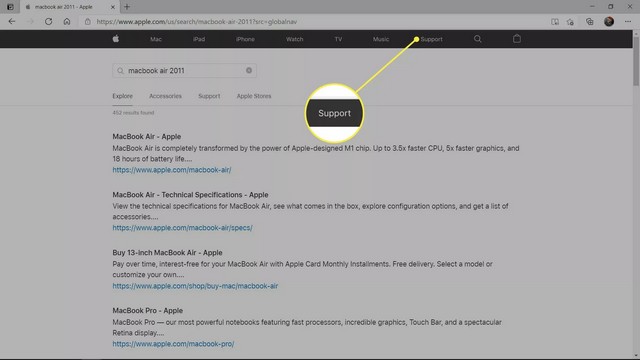Go back to previous page
Screen dimensions: 640x360
pyautogui.click(x=12, y=22)
